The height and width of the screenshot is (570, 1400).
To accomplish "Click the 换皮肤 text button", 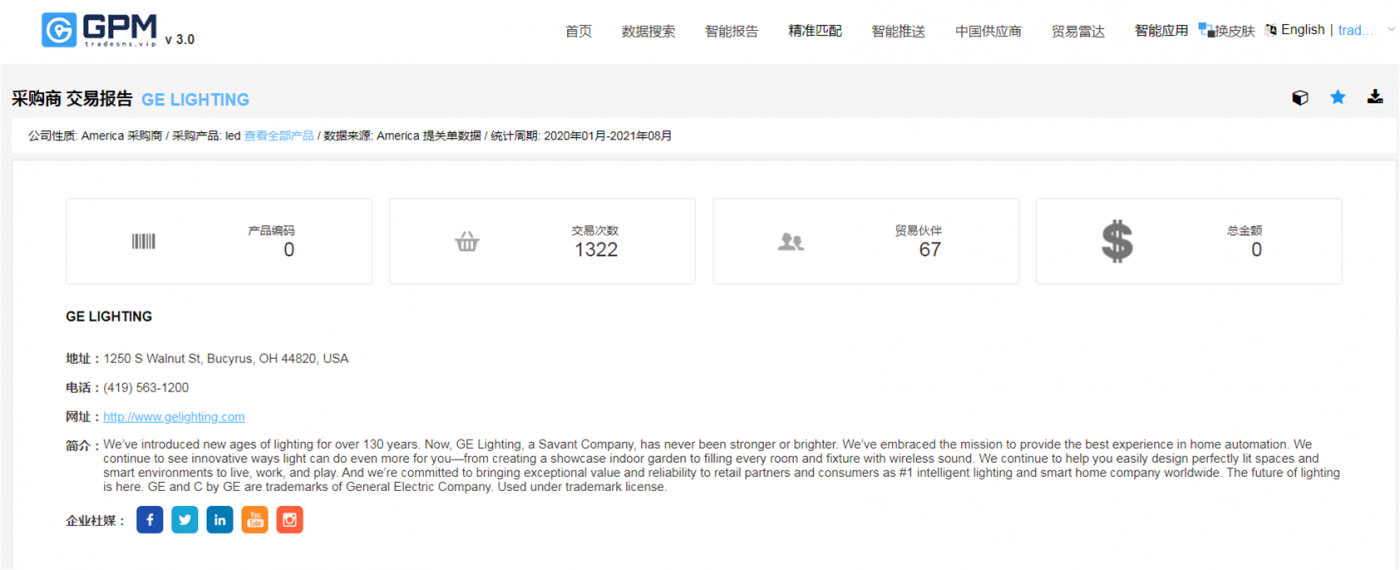I will (1235, 31).
